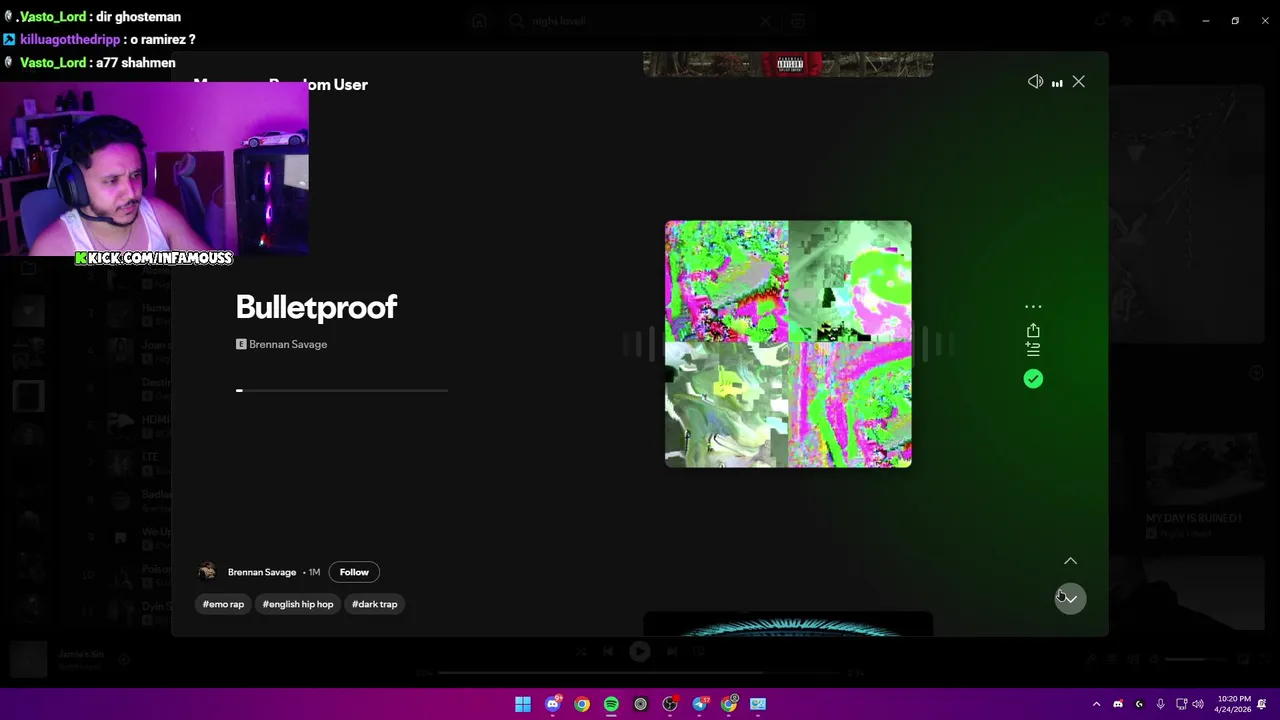Viewport: 1280px width, 720px height.
Task: Open the #dark trap tag
Action: coord(375,604)
